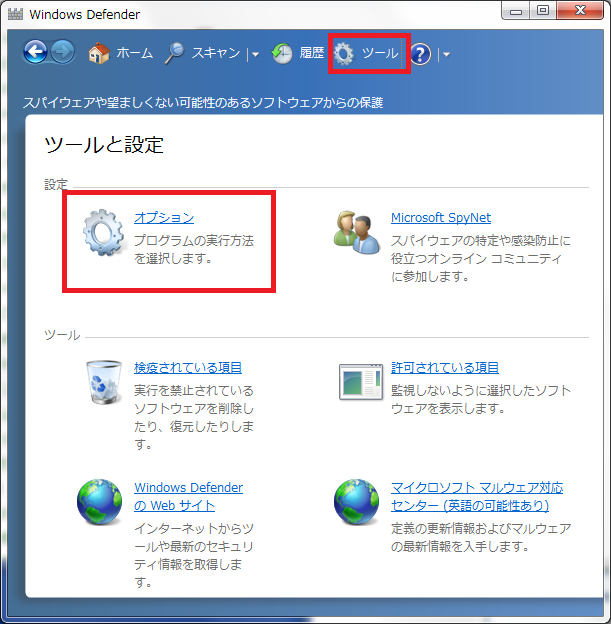The height and width of the screenshot is (624, 611).
Task: Click the ツールと設定 heading text
Action: (104, 145)
